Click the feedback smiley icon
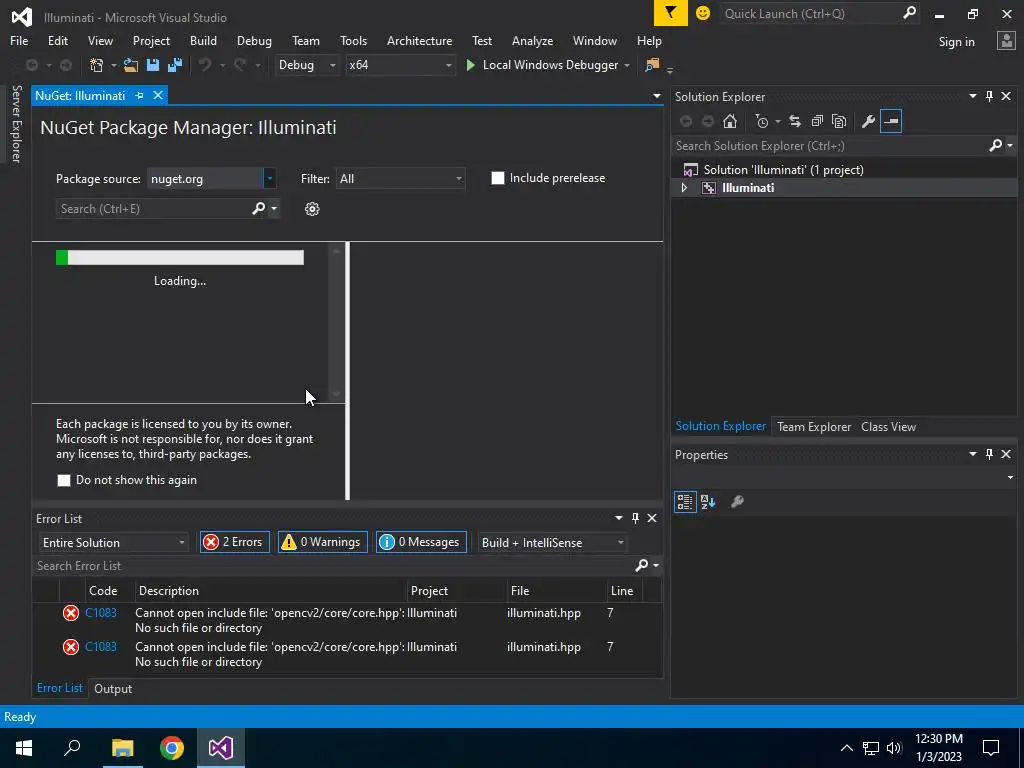The image size is (1024, 768). tap(703, 13)
